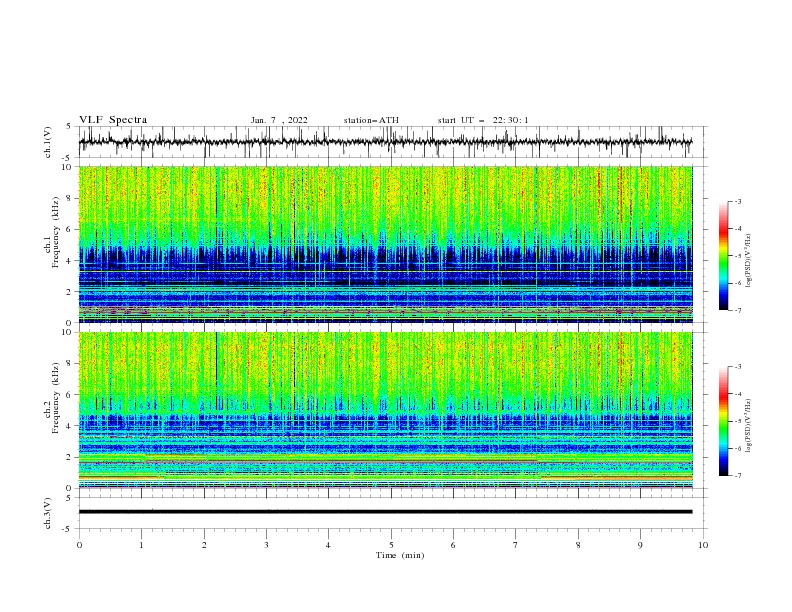Click the "-3" tick on ch.1 colorbar
Viewport: 792px width, 612px height.
tap(737, 201)
